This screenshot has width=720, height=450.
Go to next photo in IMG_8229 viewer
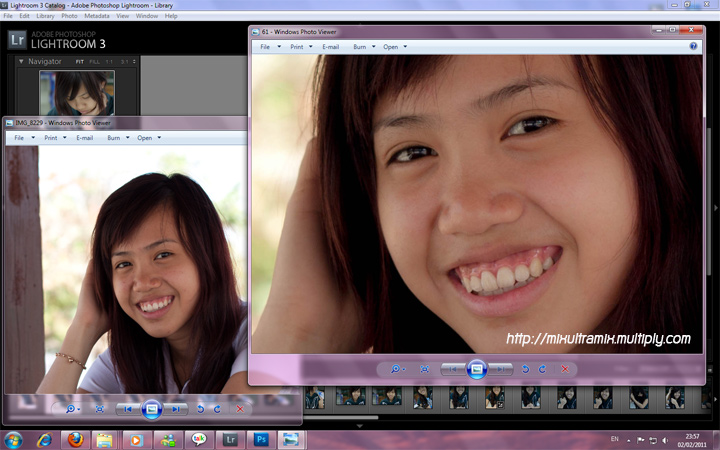175,409
